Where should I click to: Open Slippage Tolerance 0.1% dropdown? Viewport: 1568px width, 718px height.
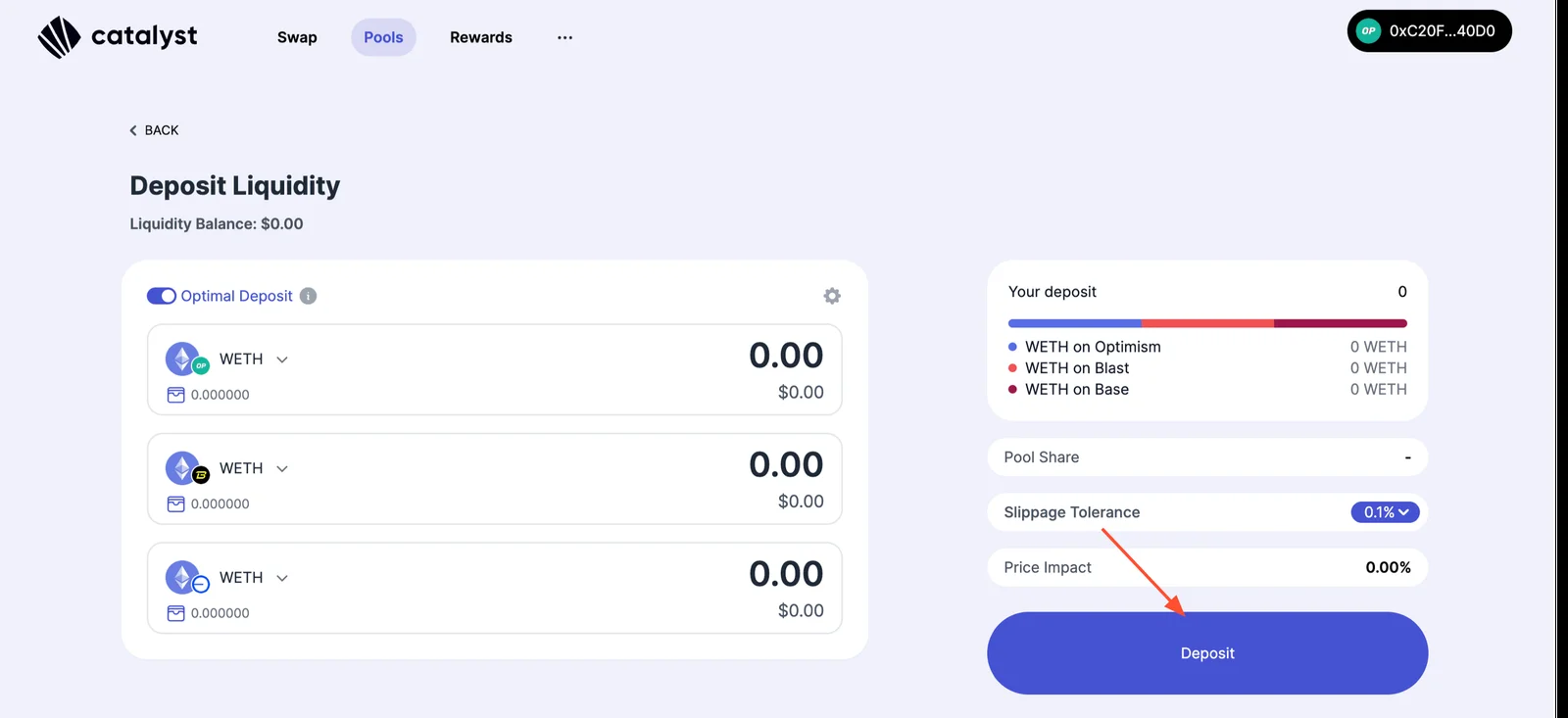click(1385, 512)
